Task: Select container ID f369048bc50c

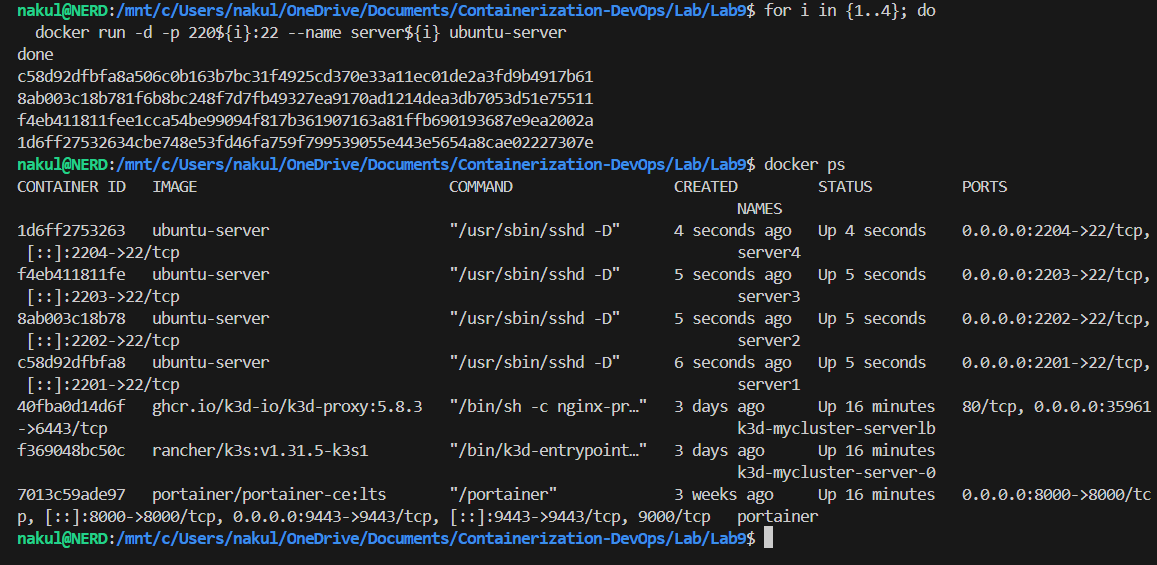Action: pyautogui.click(x=72, y=451)
